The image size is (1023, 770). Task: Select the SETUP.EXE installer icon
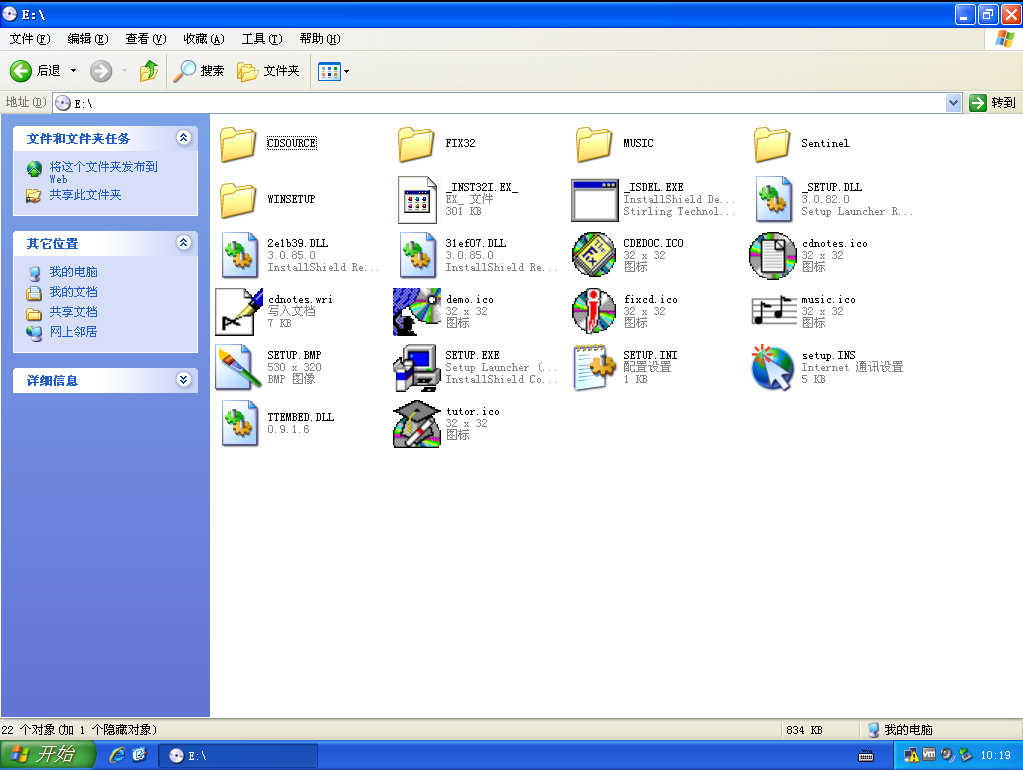pos(417,367)
